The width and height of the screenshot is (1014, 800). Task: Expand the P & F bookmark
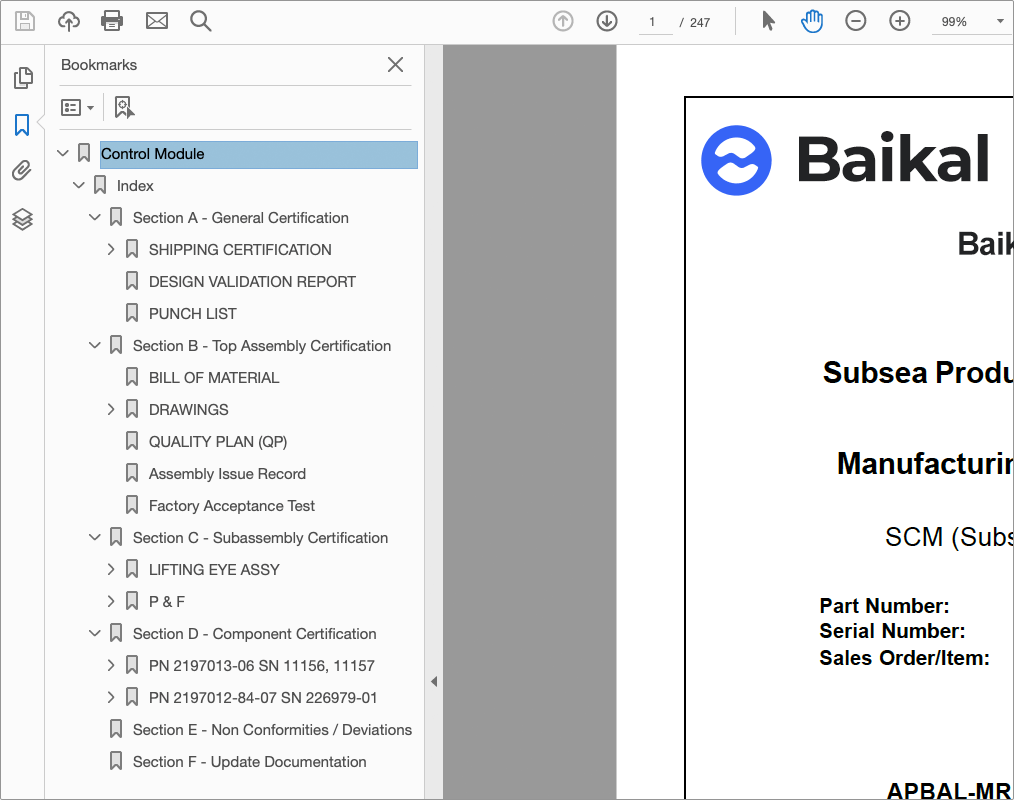click(x=111, y=601)
